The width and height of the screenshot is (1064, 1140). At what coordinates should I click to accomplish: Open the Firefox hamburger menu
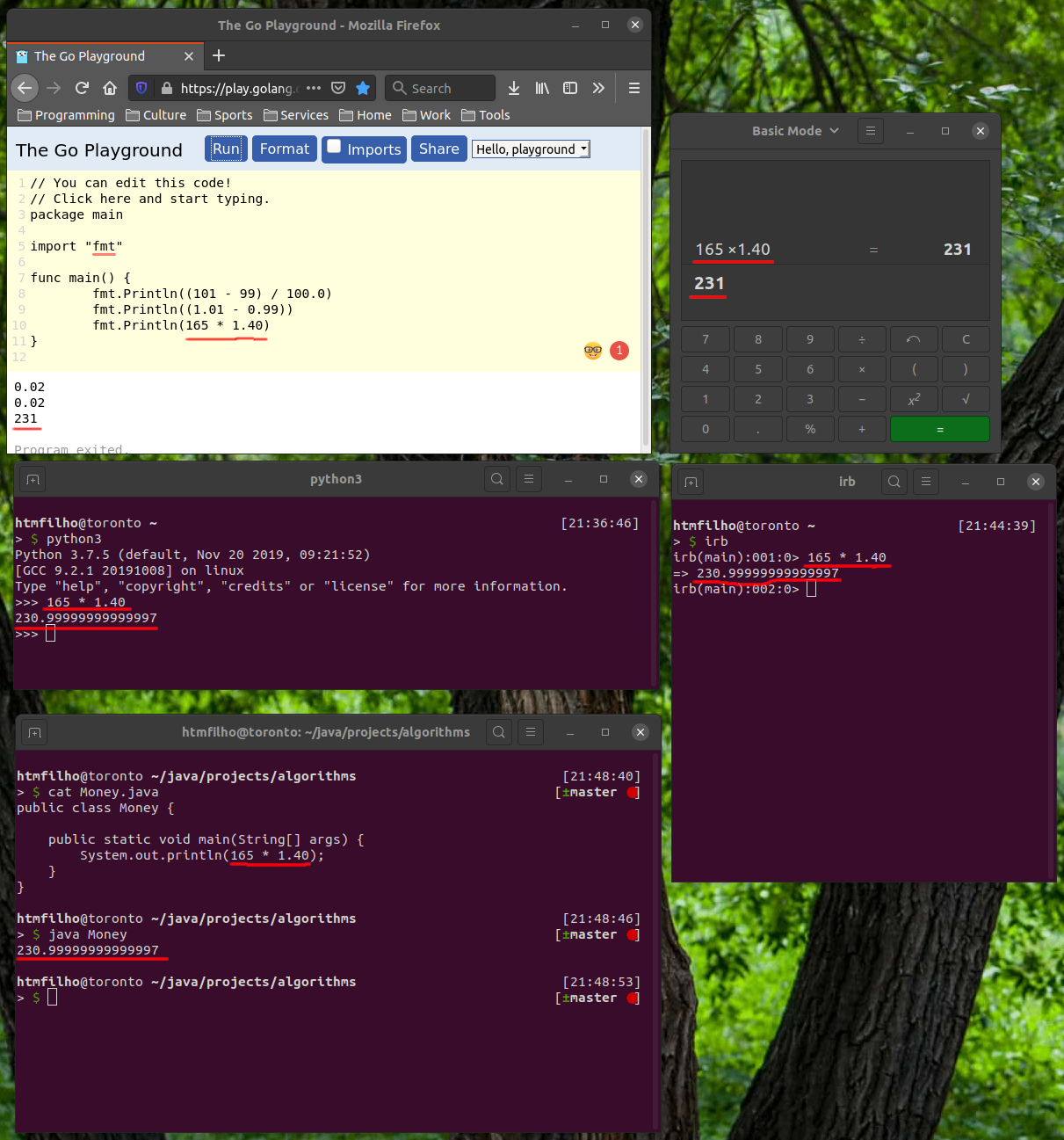tap(634, 88)
